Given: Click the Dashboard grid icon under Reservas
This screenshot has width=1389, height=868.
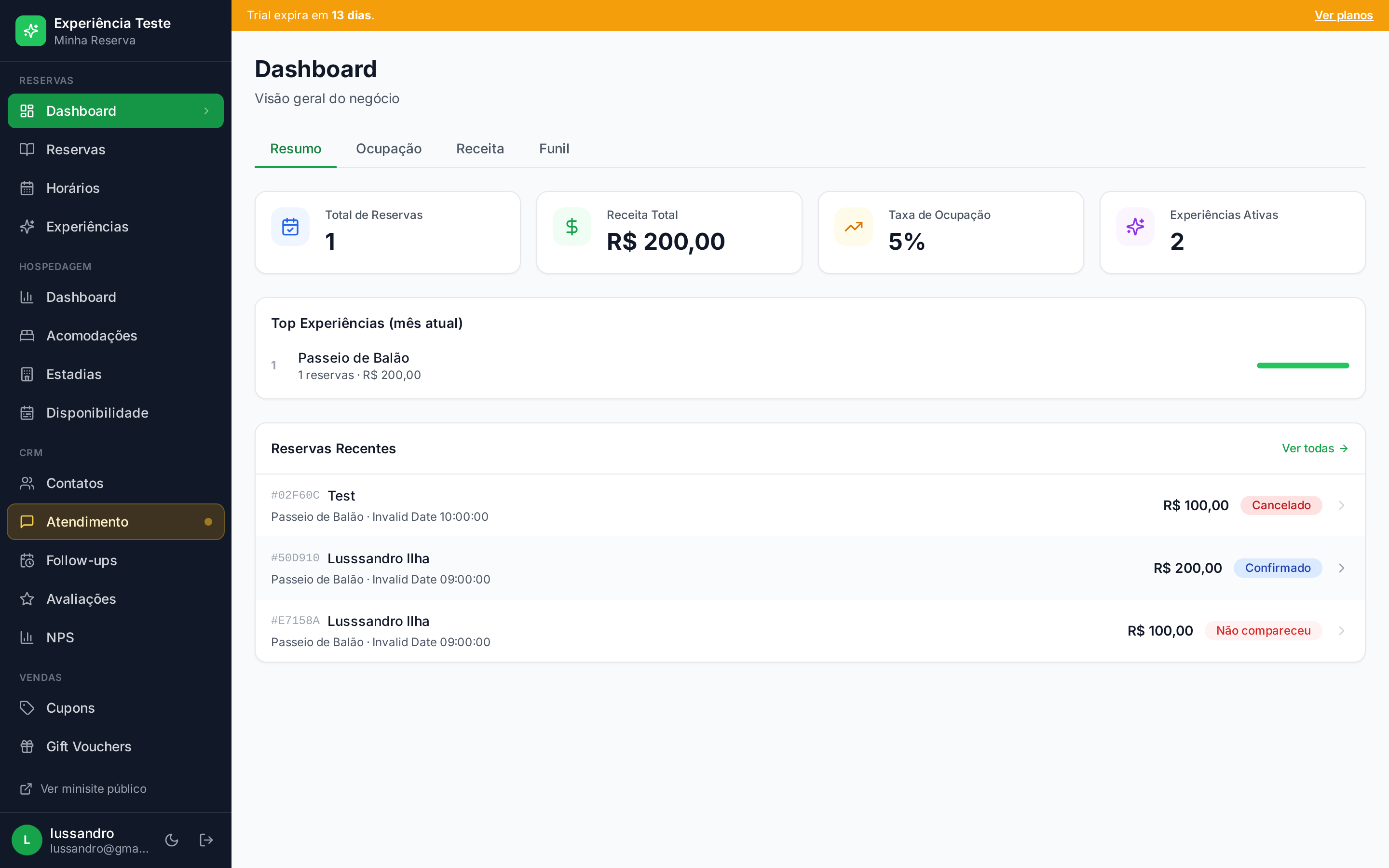Looking at the screenshot, I should (x=27, y=111).
